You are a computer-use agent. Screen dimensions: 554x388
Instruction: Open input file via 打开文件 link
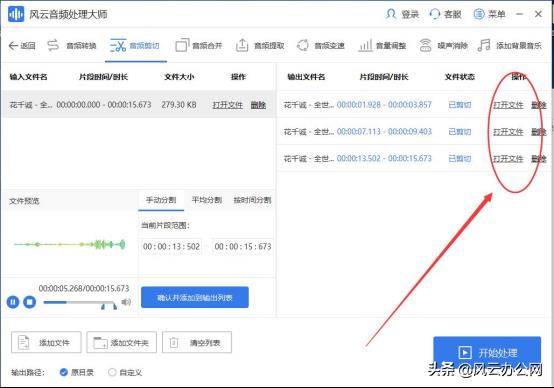pyautogui.click(x=228, y=105)
